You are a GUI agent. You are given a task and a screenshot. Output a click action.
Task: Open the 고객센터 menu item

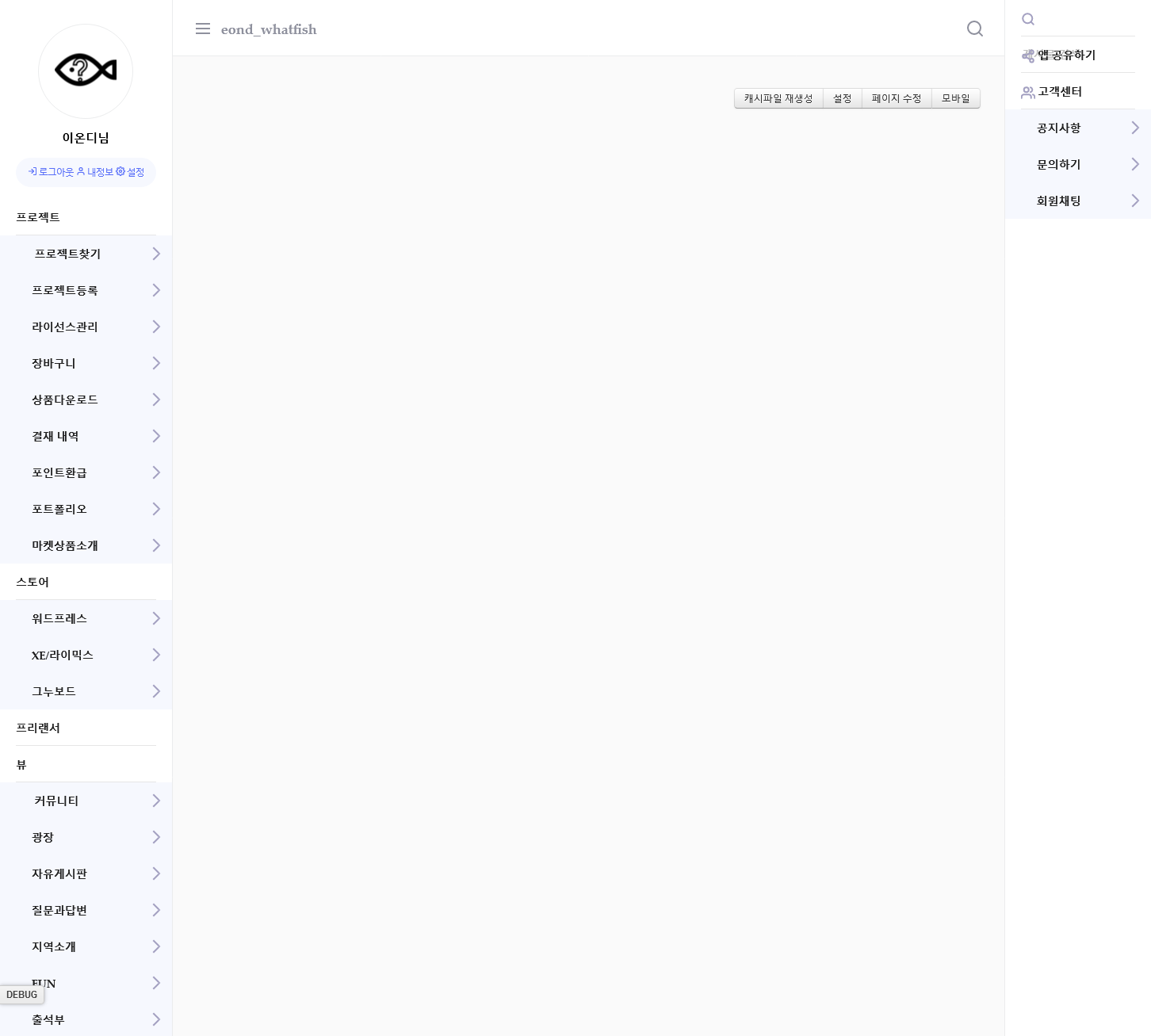tap(1061, 91)
